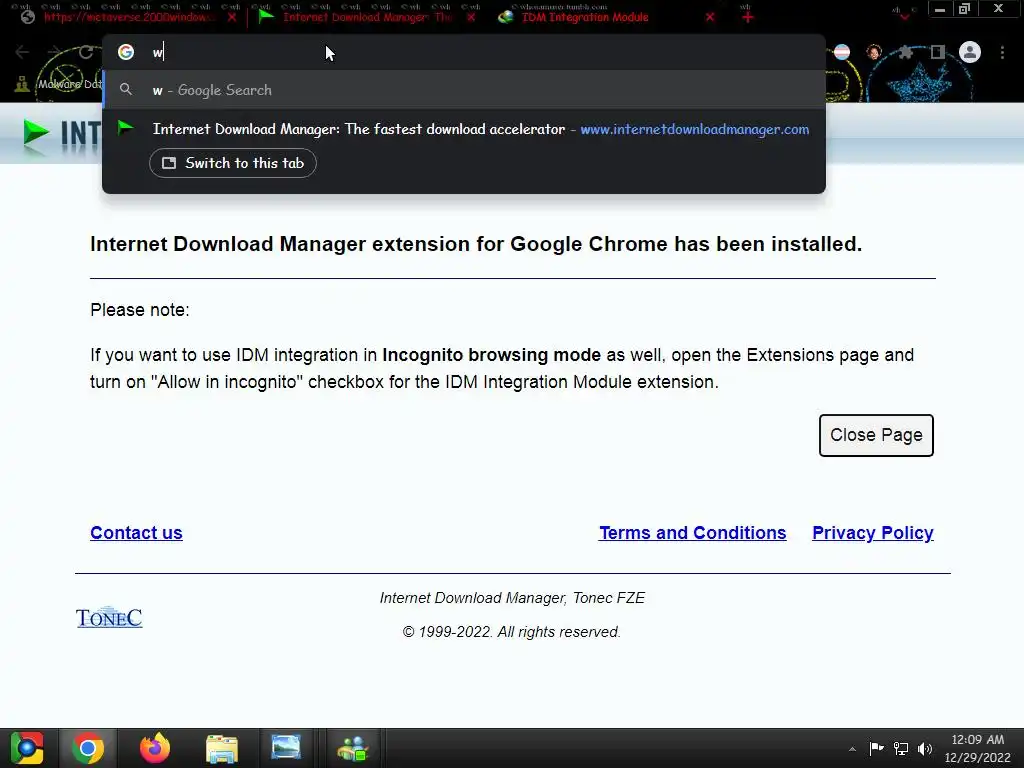Open the start menu Chrome-style orb

click(x=27, y=748)
